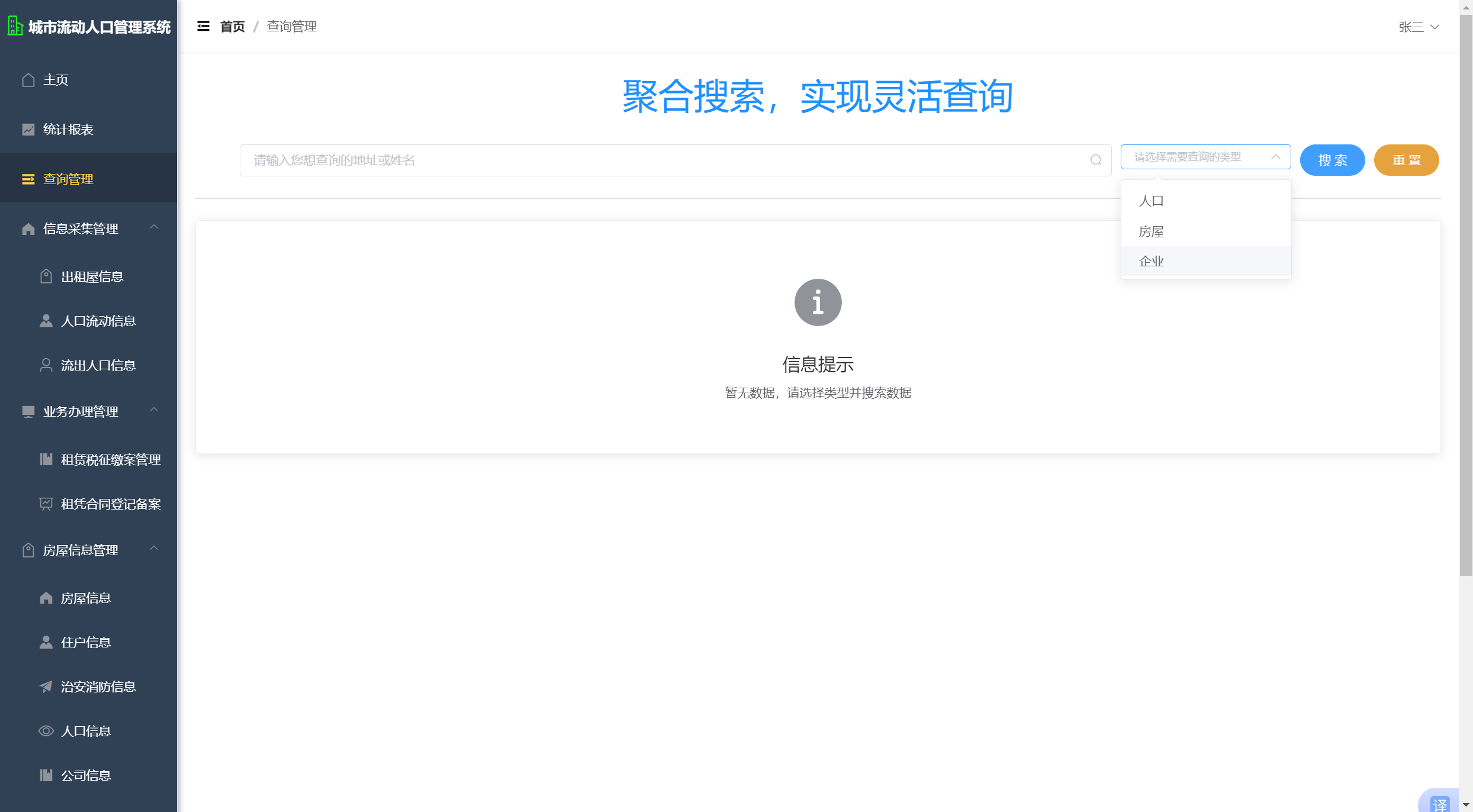Click the person icon beside 人口流动信息
Viewport: 1473px width, 812px height.
tap(46, 321)
